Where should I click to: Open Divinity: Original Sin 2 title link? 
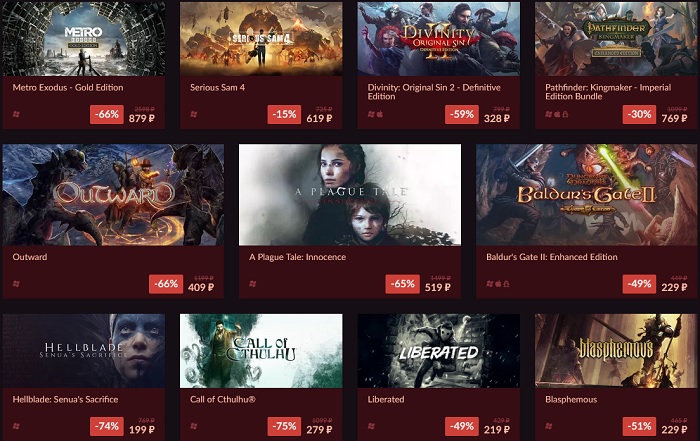pos(434,92)
